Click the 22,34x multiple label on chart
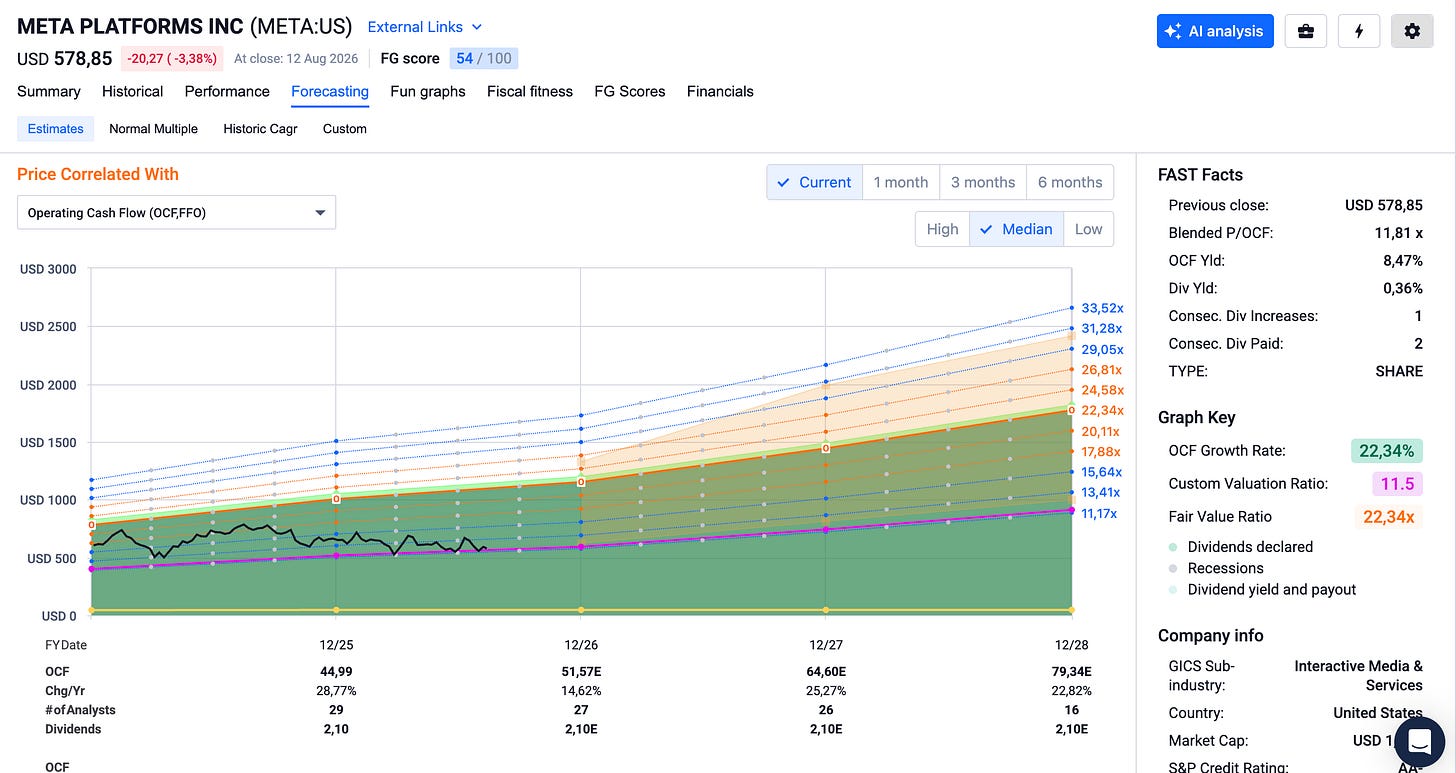Image resolution: width=1456 pixels, height=773 pixels. [1102, 410]
